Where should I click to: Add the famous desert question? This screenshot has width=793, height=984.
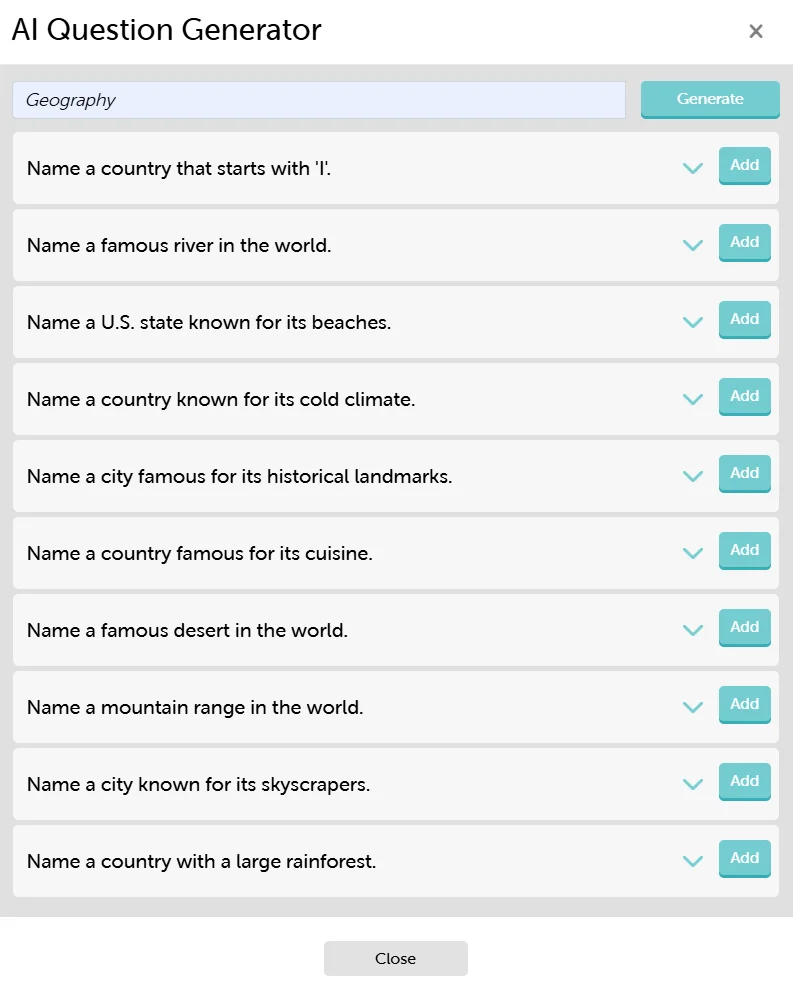[x=744, y=627]
